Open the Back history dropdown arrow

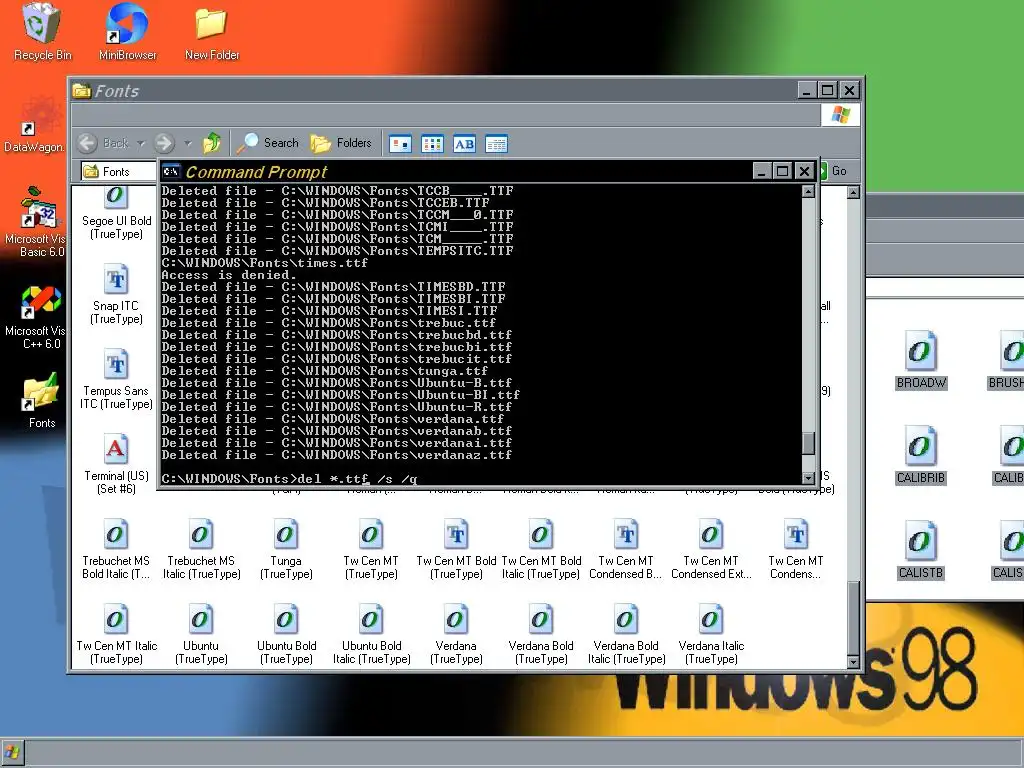click(x=140, y=143)
